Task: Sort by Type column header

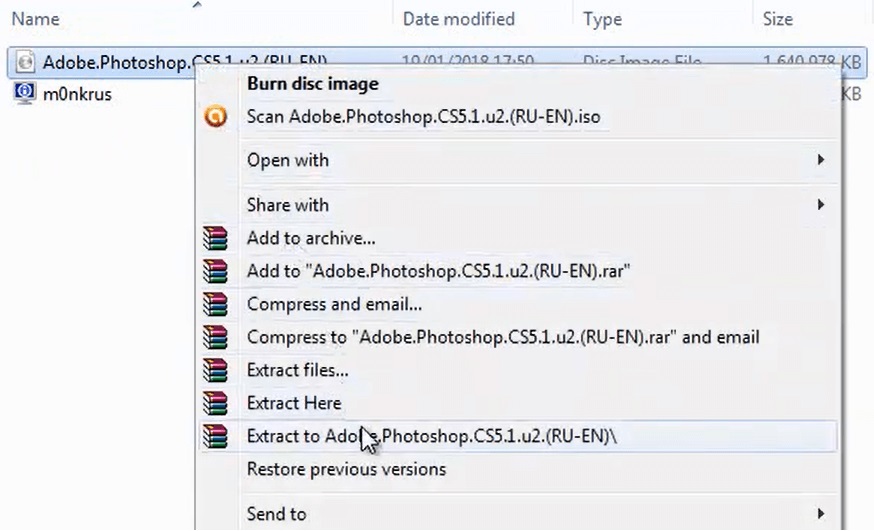Action: tap(603, 19)
